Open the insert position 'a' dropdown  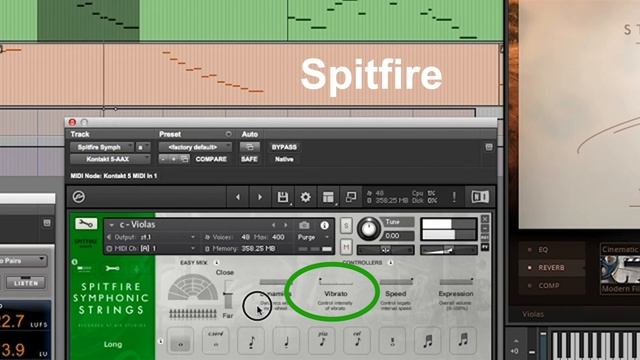(143, 147)
